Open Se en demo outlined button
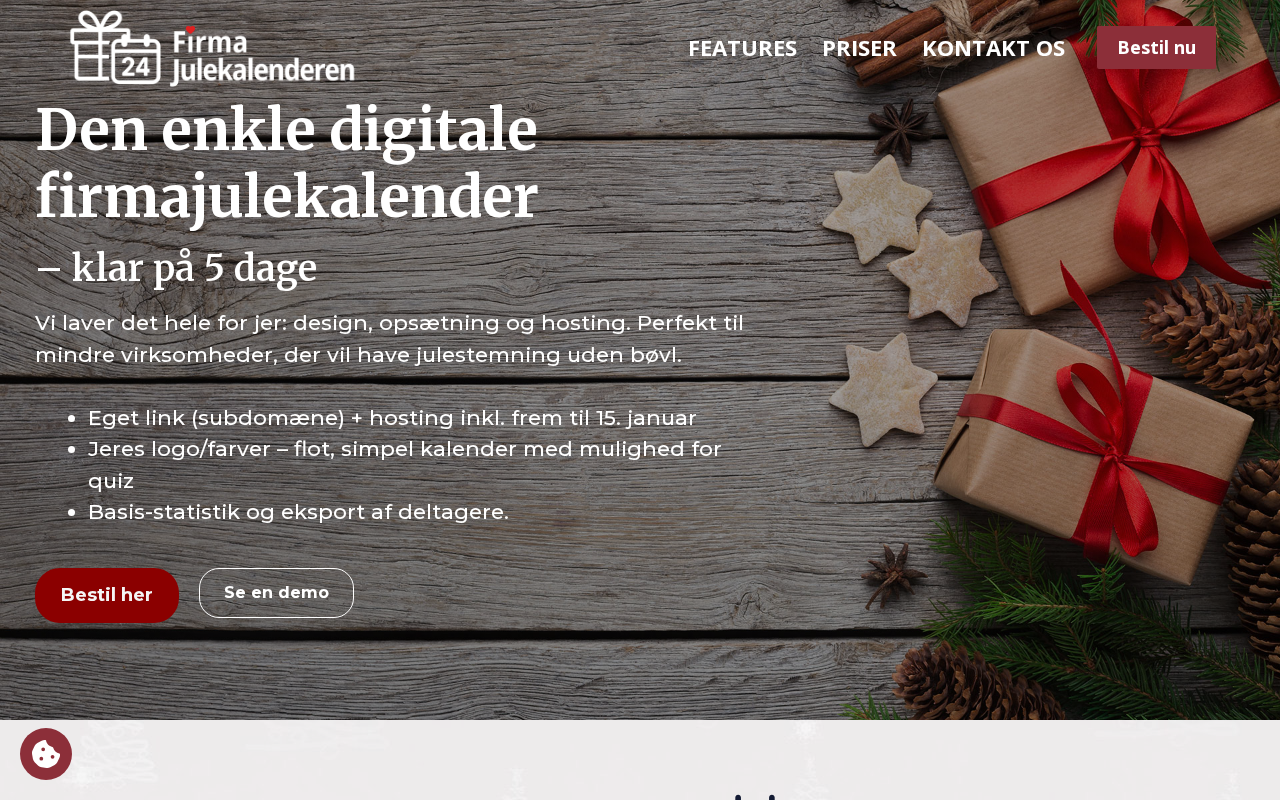Image resolution: width=1280 pixels, height=800 pixels. tap(276, 593)
